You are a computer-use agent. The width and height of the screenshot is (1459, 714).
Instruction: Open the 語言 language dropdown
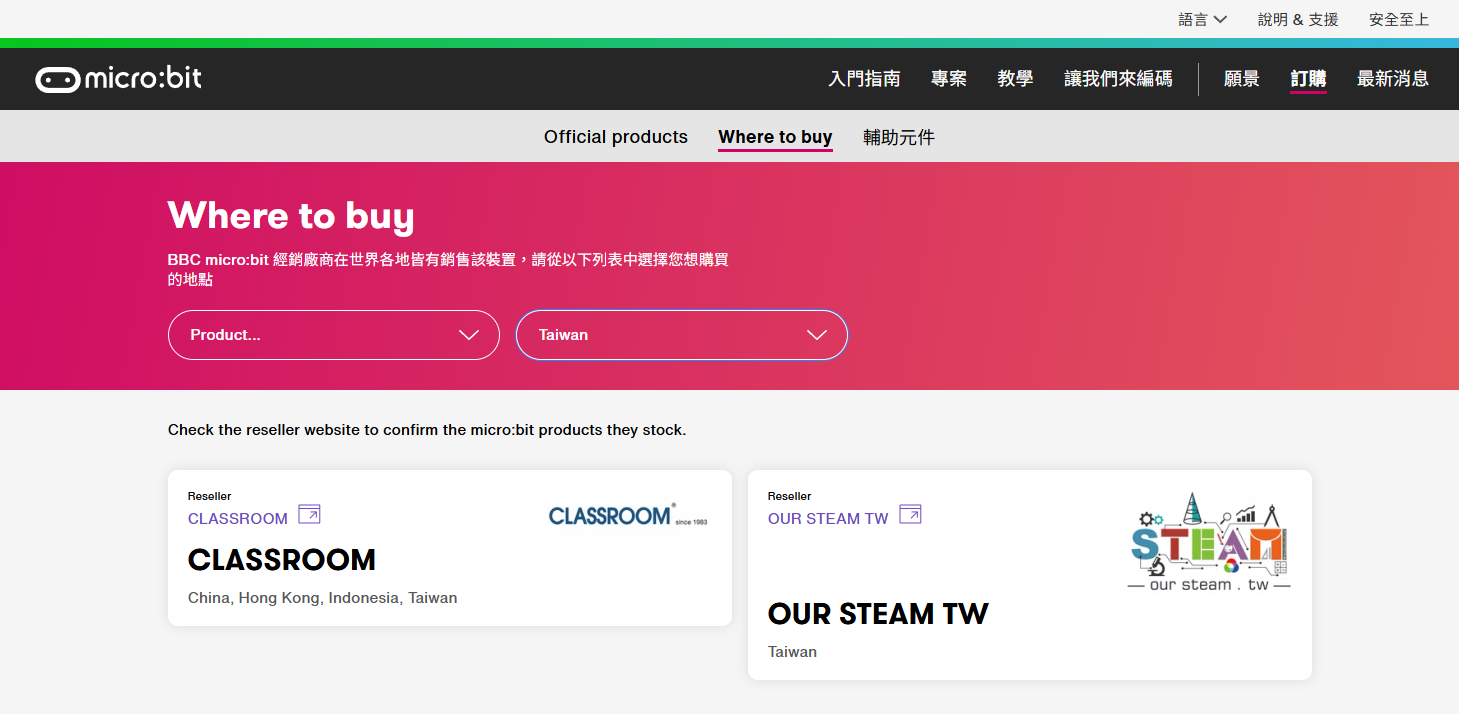pos(1202,20)
